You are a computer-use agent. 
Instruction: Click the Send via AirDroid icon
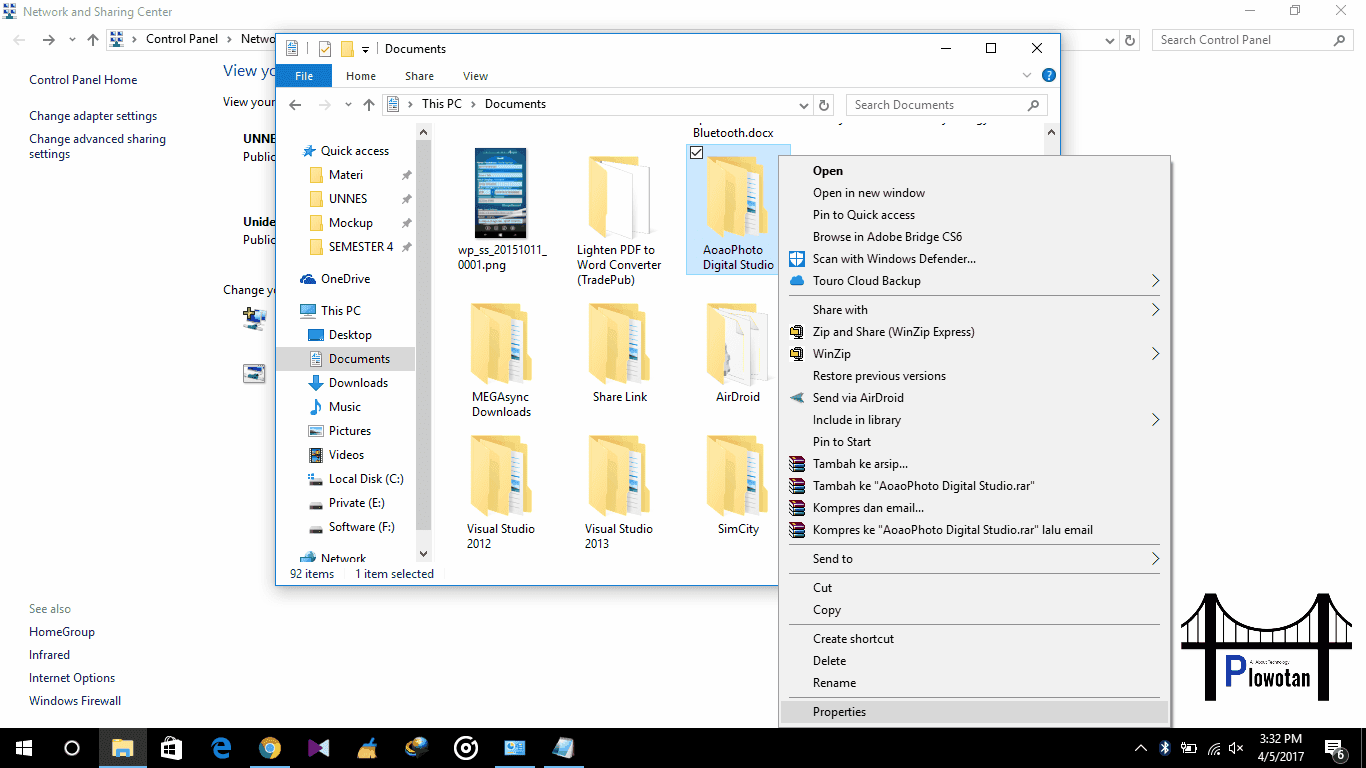point(797,398)
